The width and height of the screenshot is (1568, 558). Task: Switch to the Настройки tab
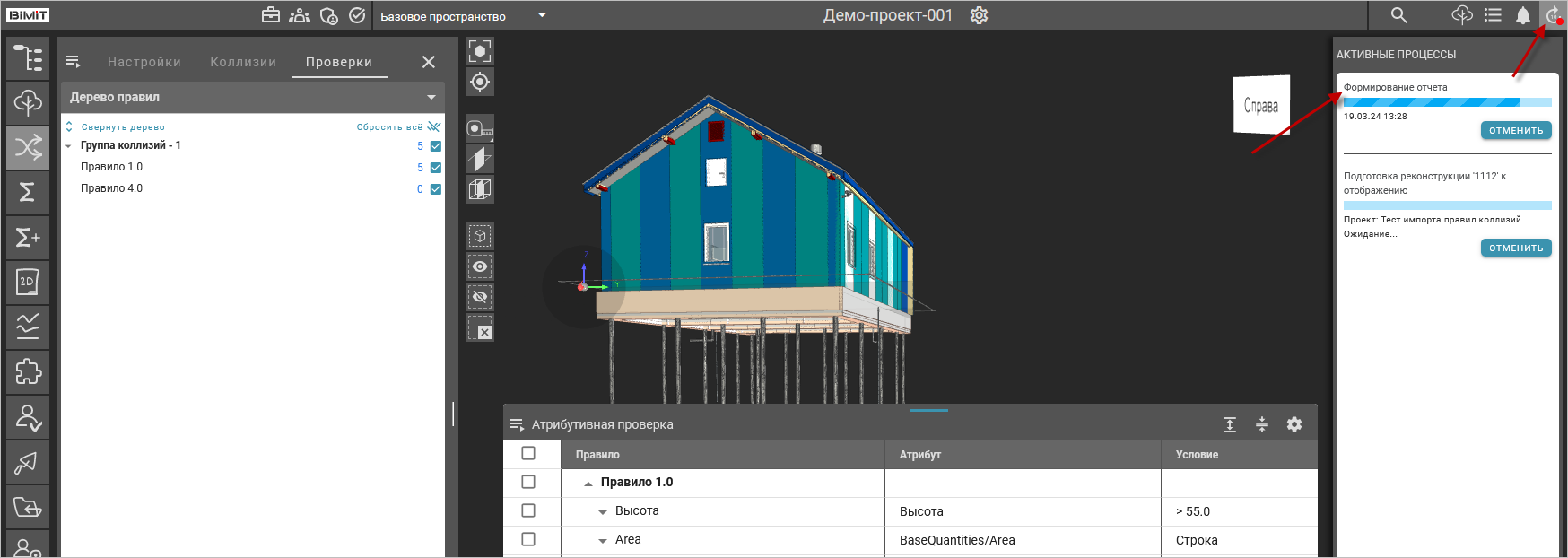[x=144, y=62]
